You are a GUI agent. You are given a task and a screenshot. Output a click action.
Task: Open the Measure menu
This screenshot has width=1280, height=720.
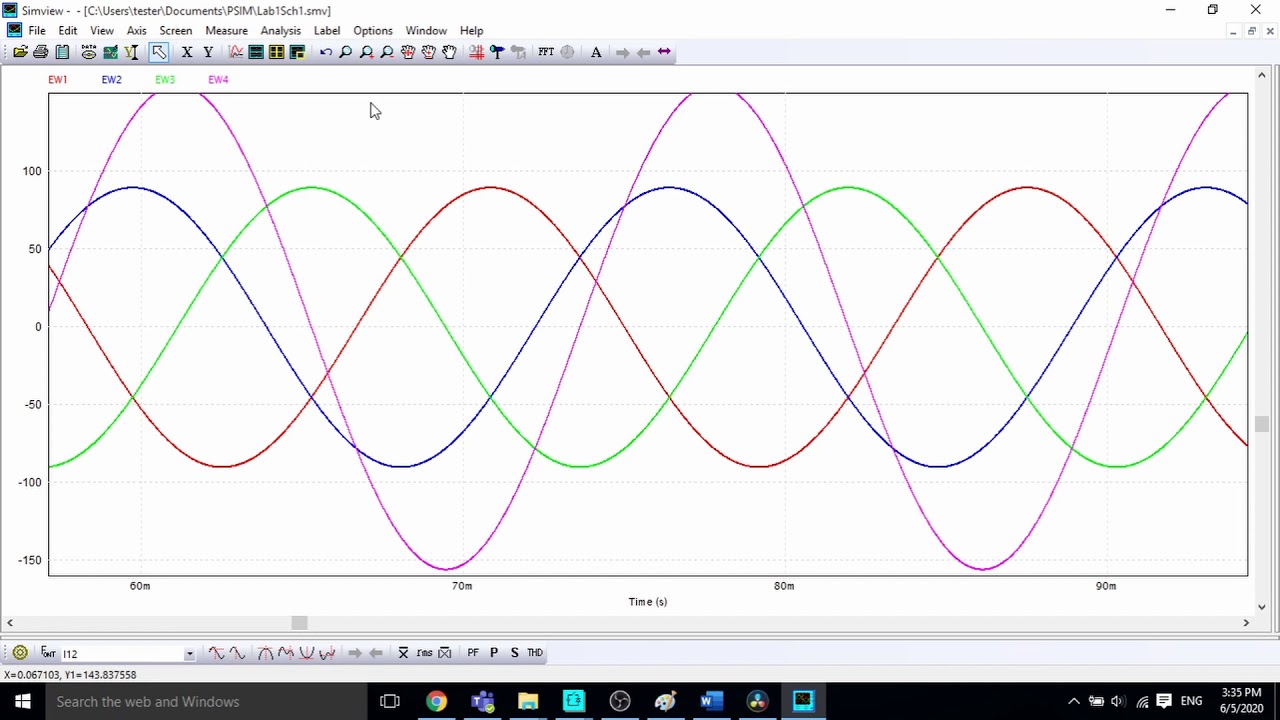click(x=226, y=31)
